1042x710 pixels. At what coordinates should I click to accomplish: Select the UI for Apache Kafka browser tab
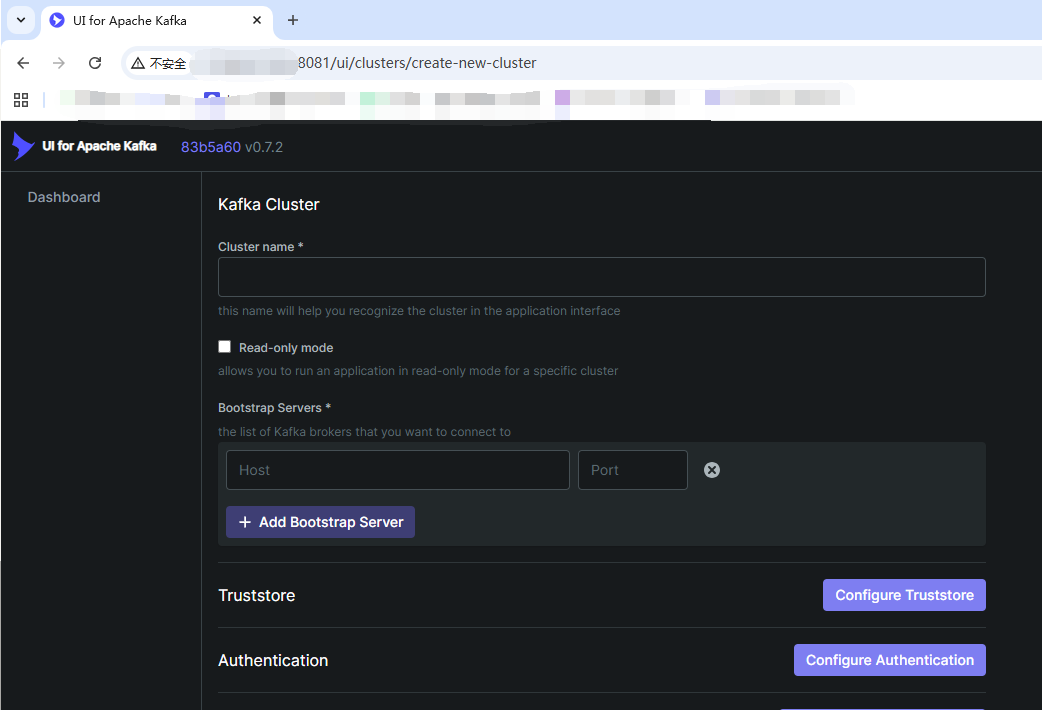[157, 21]
